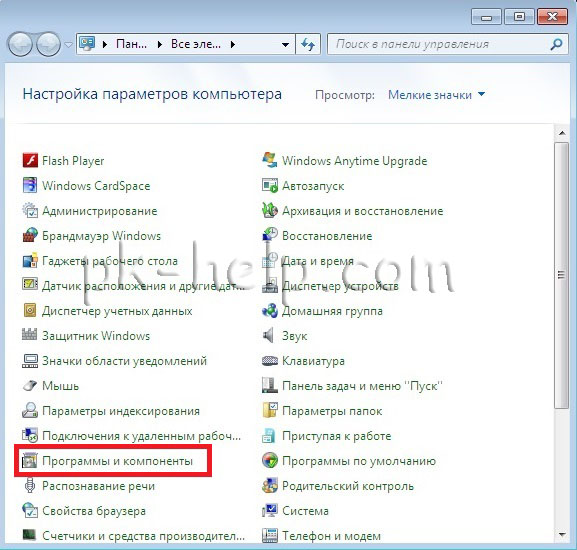Open the Мышь mouse icon
577x550 pixels.
[x=30, y=386]
